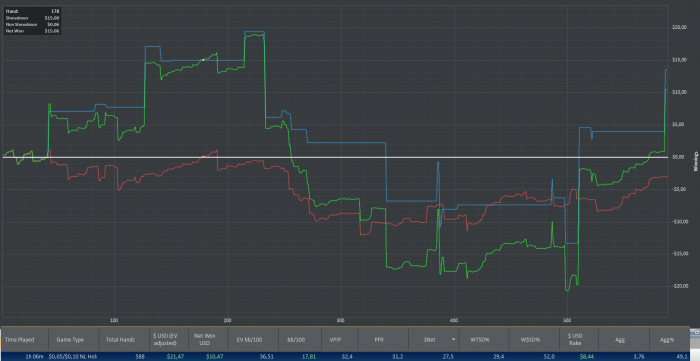700x361 pixels.
Task: Sort by PFR column header
Action: click(383, 340)
